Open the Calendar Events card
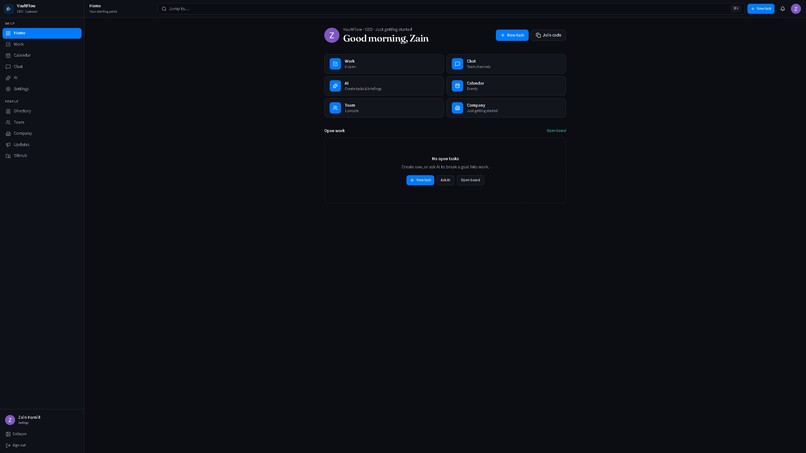Viewport: 806px width, 453px height. (x=506, y=86)
